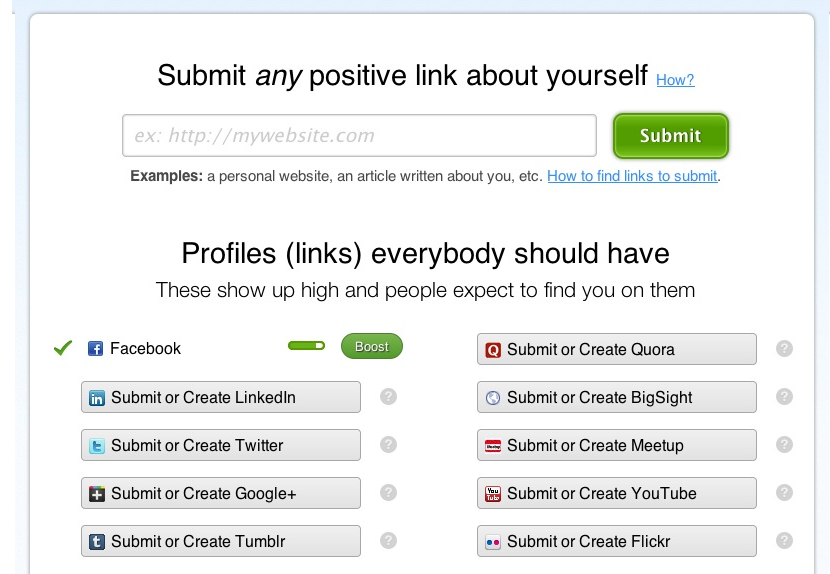
Task: Click Submit or Create YouTube button
Action: point(617,493)
